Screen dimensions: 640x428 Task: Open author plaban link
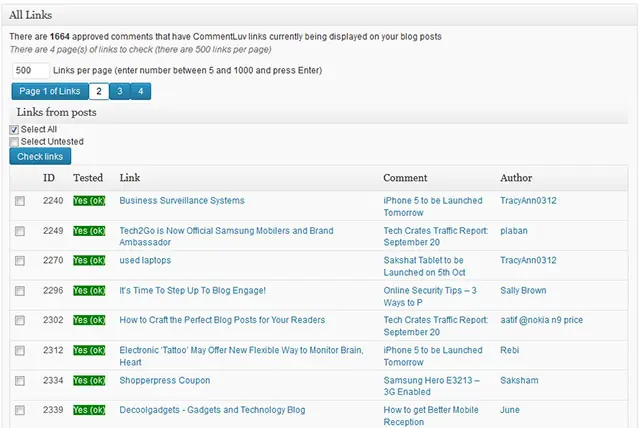coord(514,231)
